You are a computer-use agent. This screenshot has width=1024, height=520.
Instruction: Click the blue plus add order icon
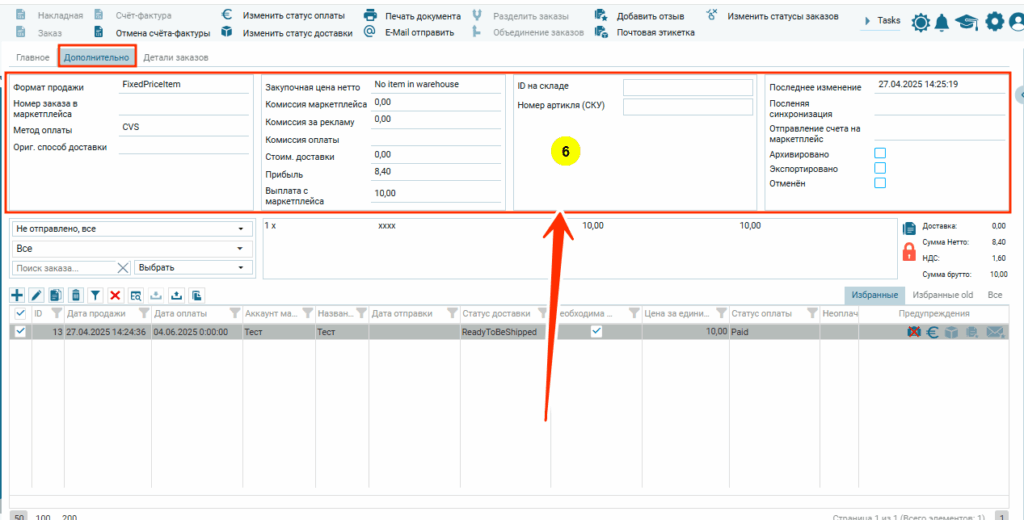pos(17,295)
